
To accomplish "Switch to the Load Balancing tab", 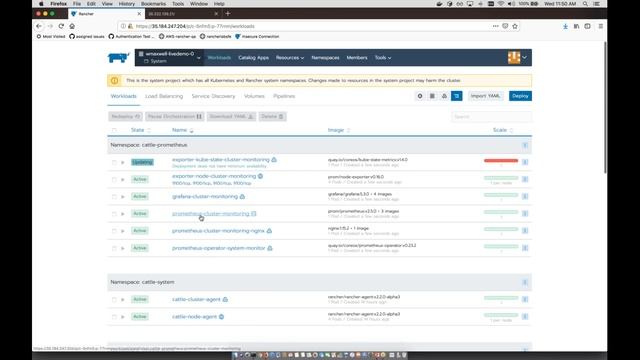I will [x=164, y=96].
